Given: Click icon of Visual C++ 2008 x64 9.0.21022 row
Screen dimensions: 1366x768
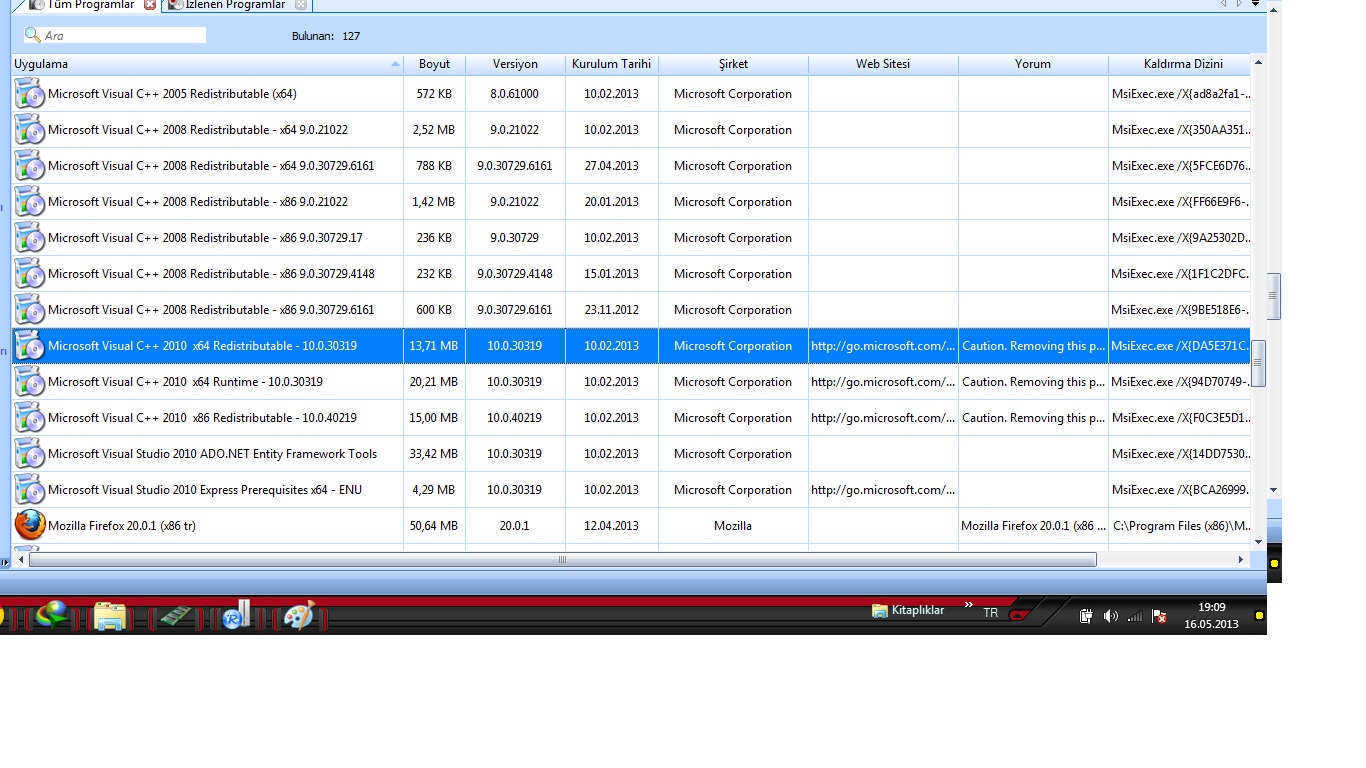Looking at the screenshot, I should 30,130.
